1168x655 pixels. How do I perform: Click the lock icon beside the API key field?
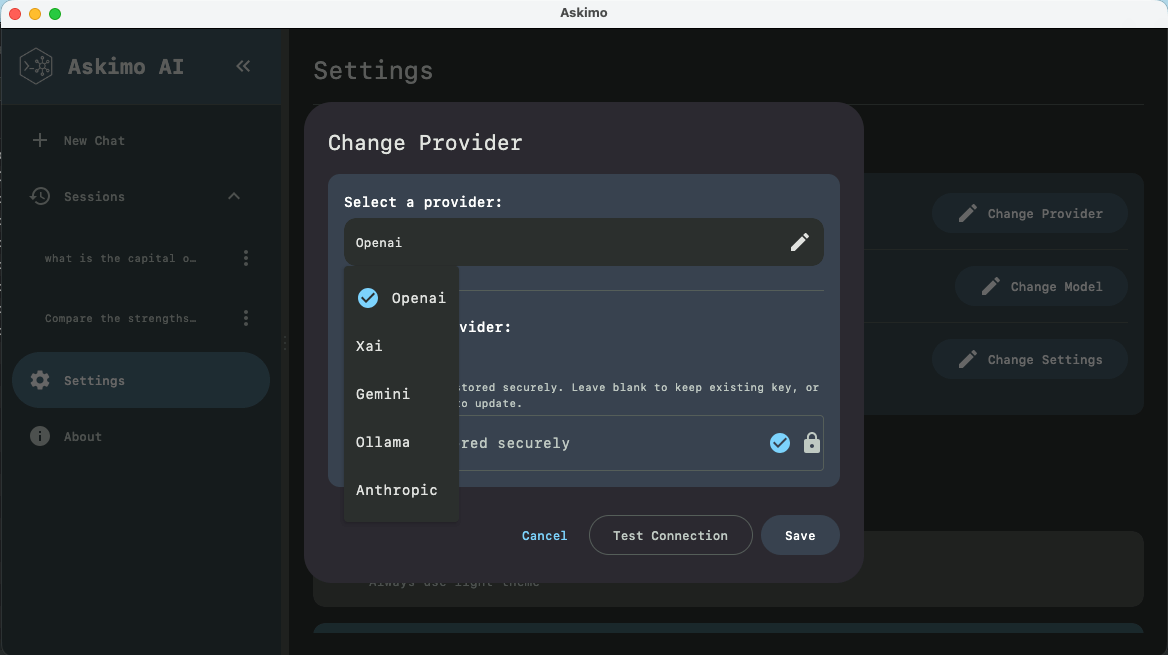(x=811, y=443)
